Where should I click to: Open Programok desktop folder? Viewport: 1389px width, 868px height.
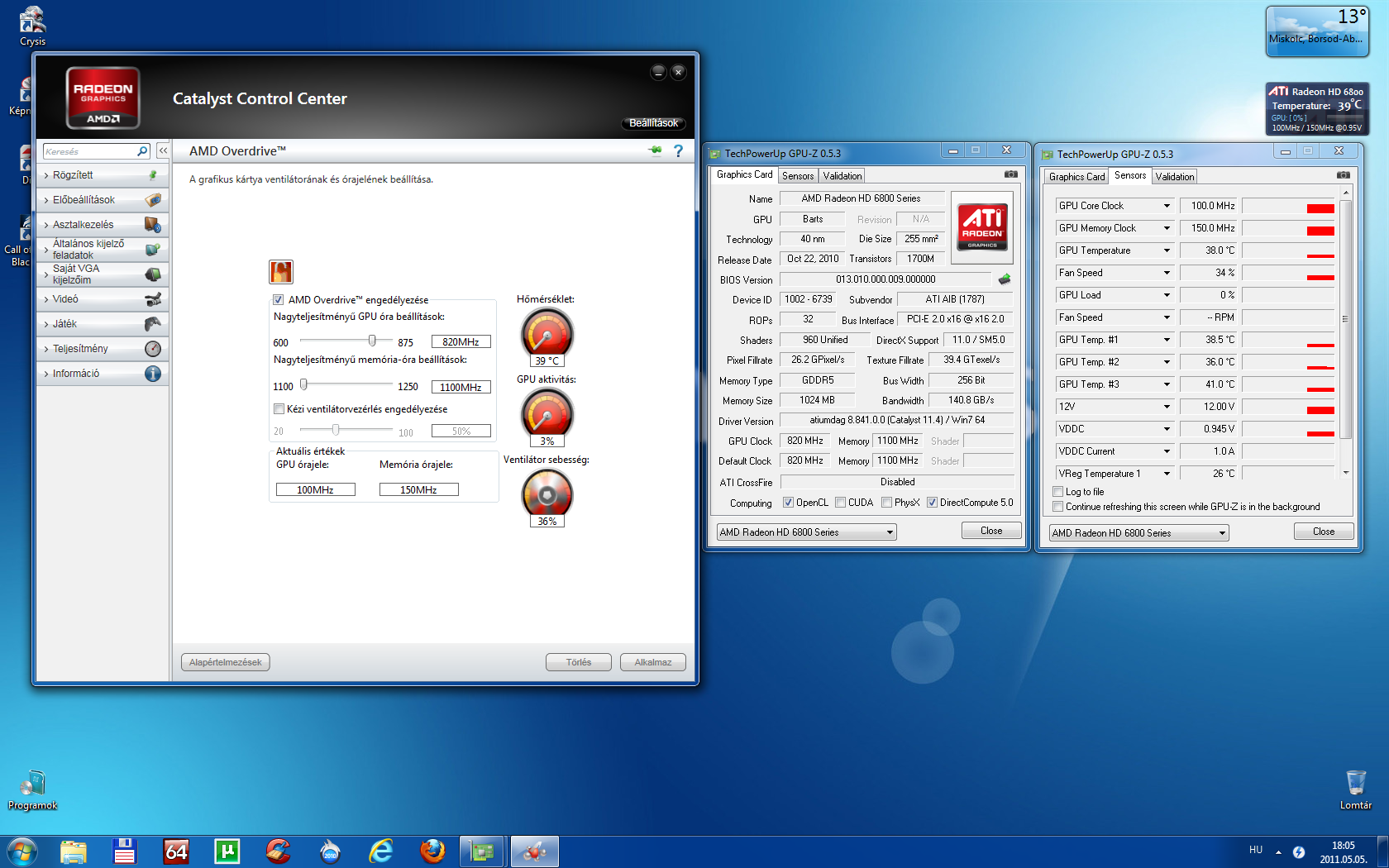[33, 790]
